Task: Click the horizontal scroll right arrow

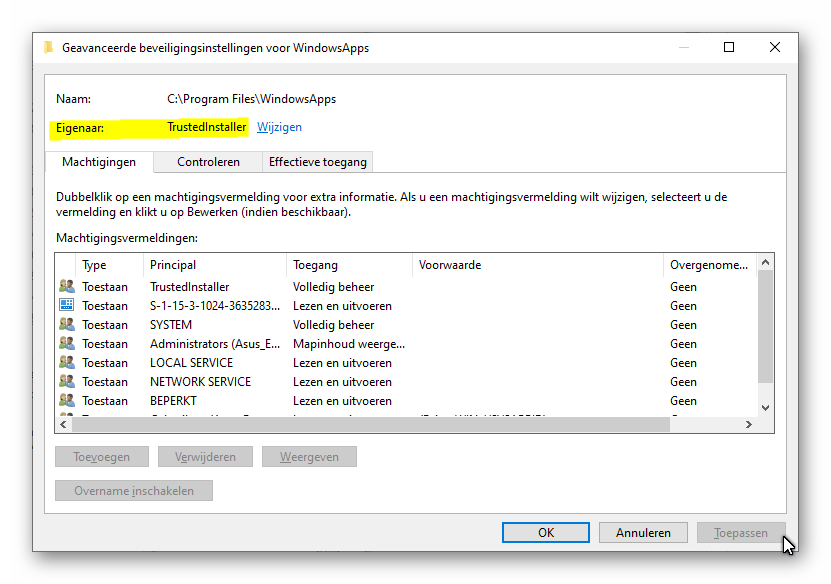Action: (748, 424)
